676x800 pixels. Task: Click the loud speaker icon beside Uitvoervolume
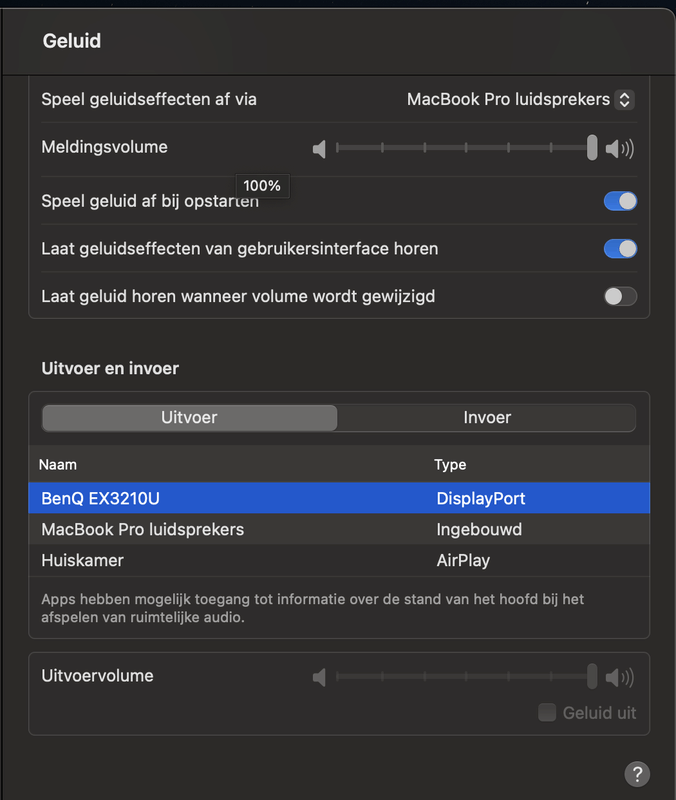620,678
